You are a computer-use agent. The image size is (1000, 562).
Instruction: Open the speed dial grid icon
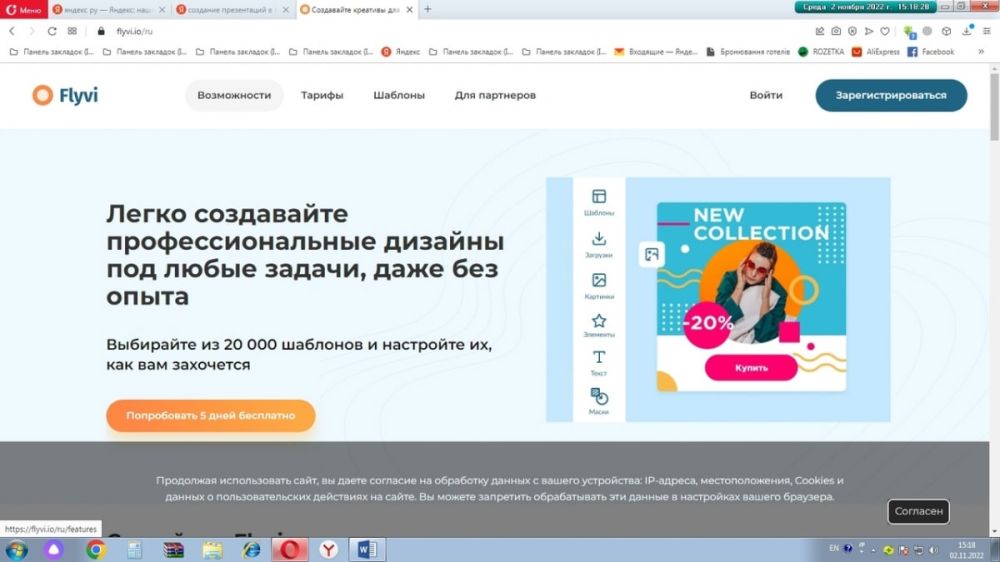point(72,31)
